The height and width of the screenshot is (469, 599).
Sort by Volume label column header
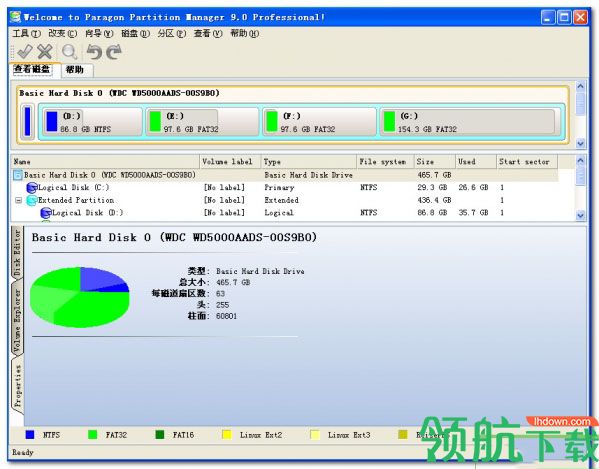230,162
